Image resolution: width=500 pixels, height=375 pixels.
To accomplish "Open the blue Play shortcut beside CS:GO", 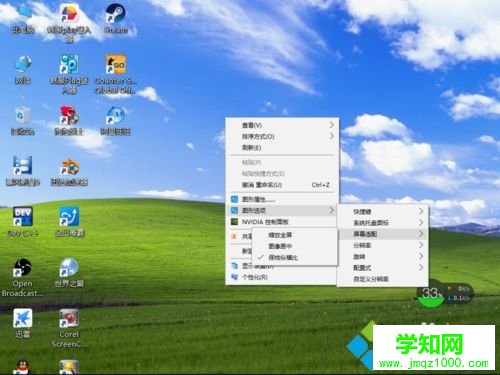I will 69,74.
